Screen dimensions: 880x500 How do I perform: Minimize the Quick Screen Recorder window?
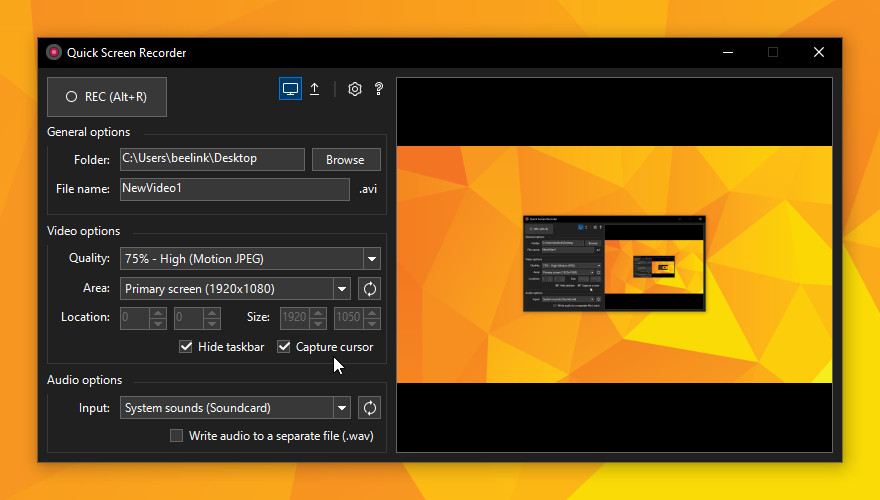pyautogui.click(x=728, y=52)
